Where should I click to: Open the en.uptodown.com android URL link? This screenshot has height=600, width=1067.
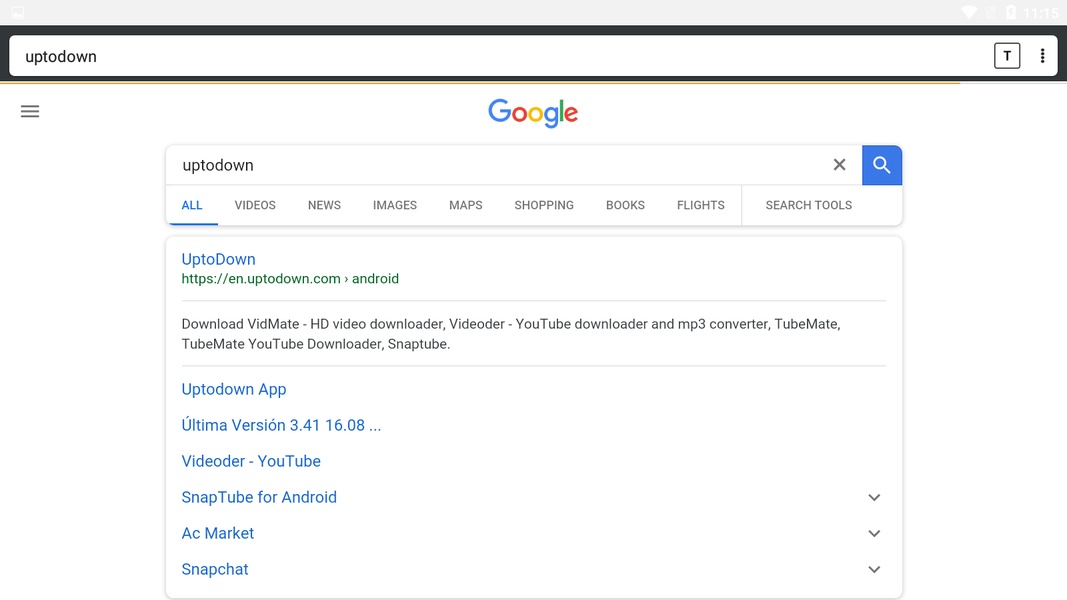[290, 279]
